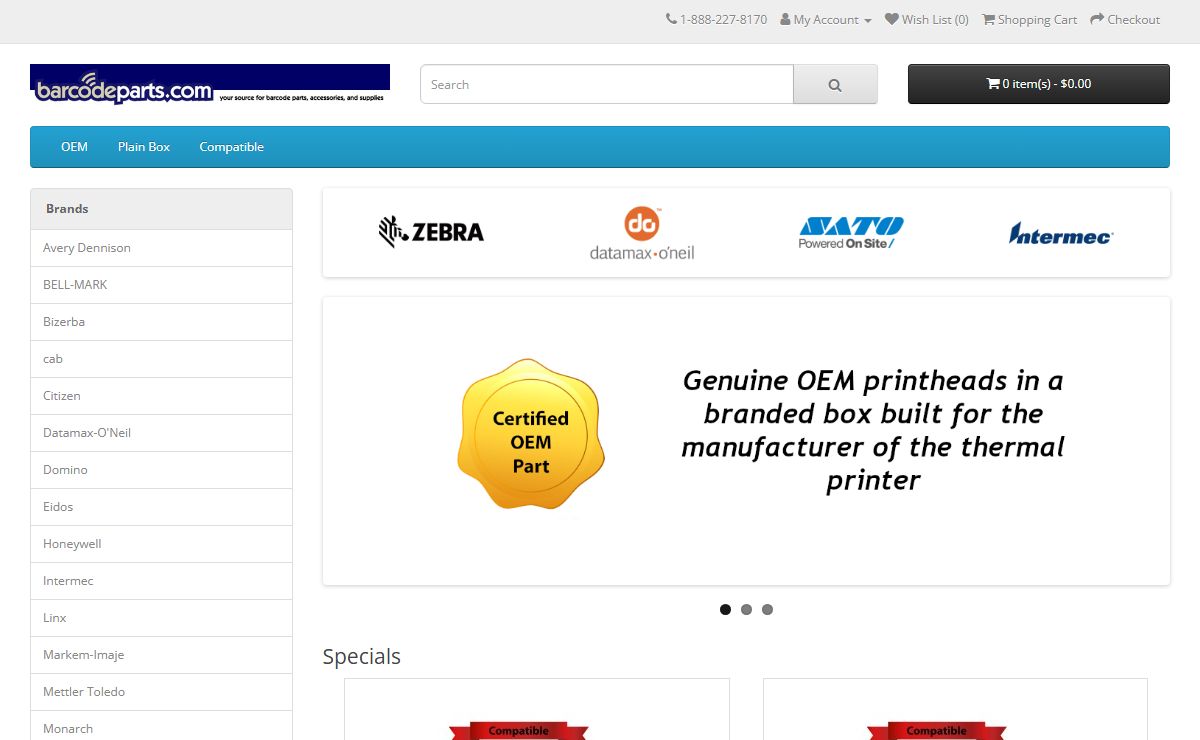Open Honeywell brand in sidebar
1200x740 pixels.
coord(161,544)
